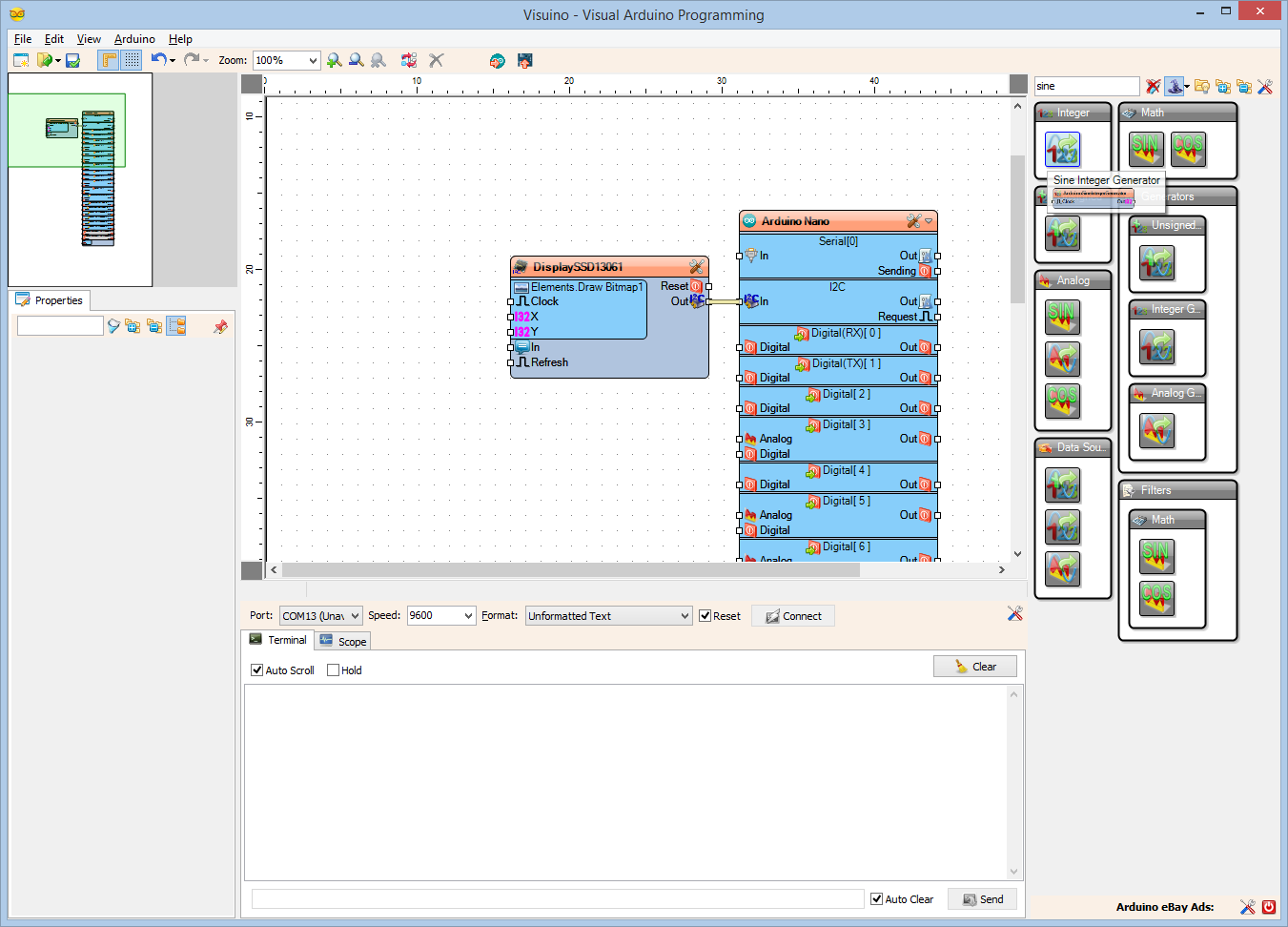Click the Zoom In magnifier on the toolbar
This screenshot has height=927, width=1288.
(x=335, y=60)
